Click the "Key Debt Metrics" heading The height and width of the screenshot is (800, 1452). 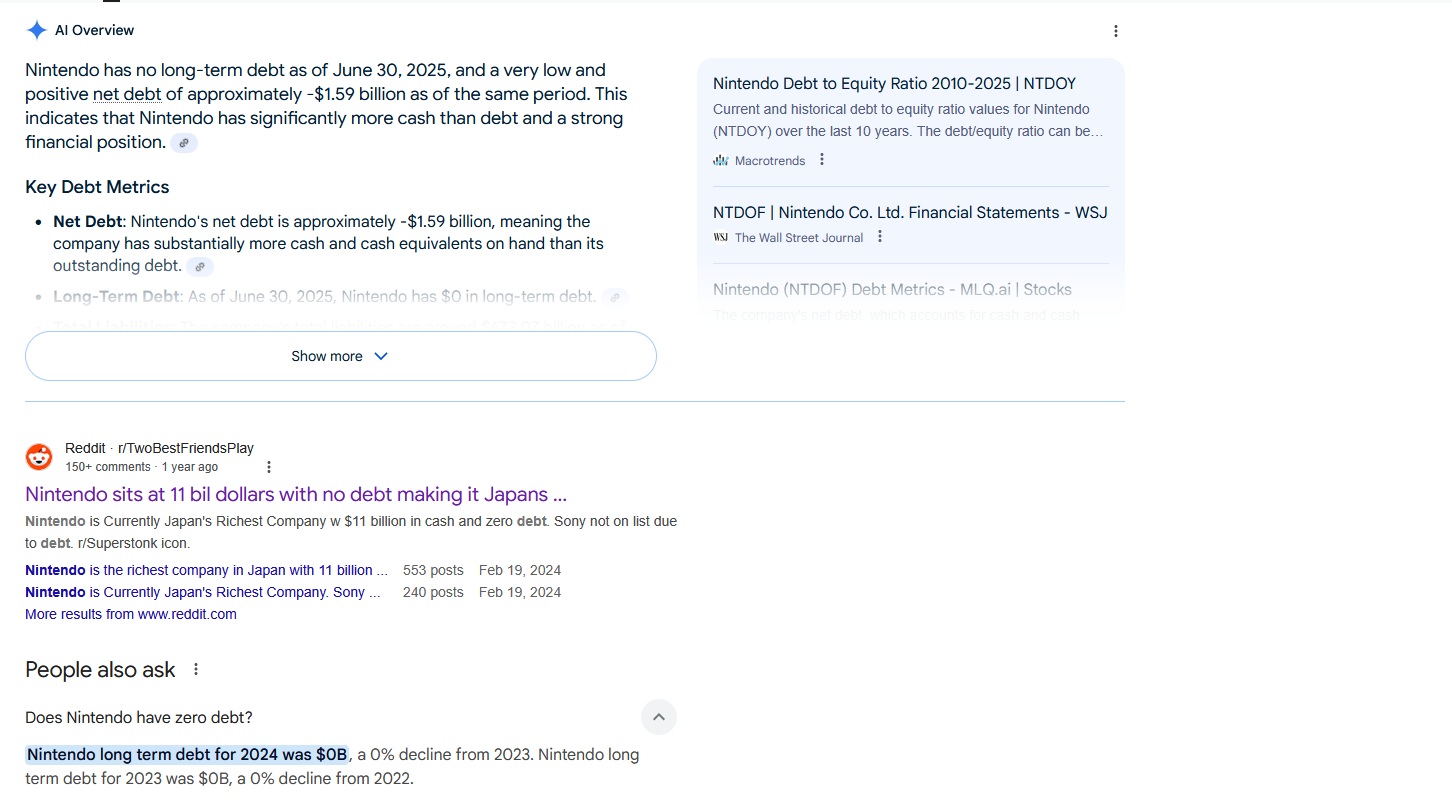(x=97, y=187)
